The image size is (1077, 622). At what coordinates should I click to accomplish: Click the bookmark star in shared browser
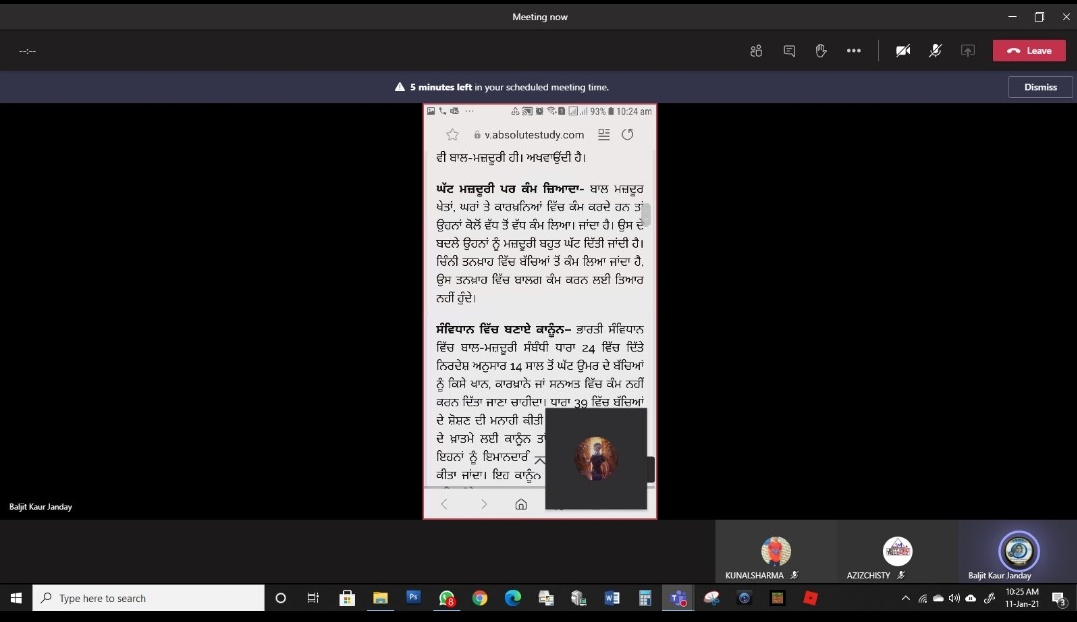pos(452,135)
